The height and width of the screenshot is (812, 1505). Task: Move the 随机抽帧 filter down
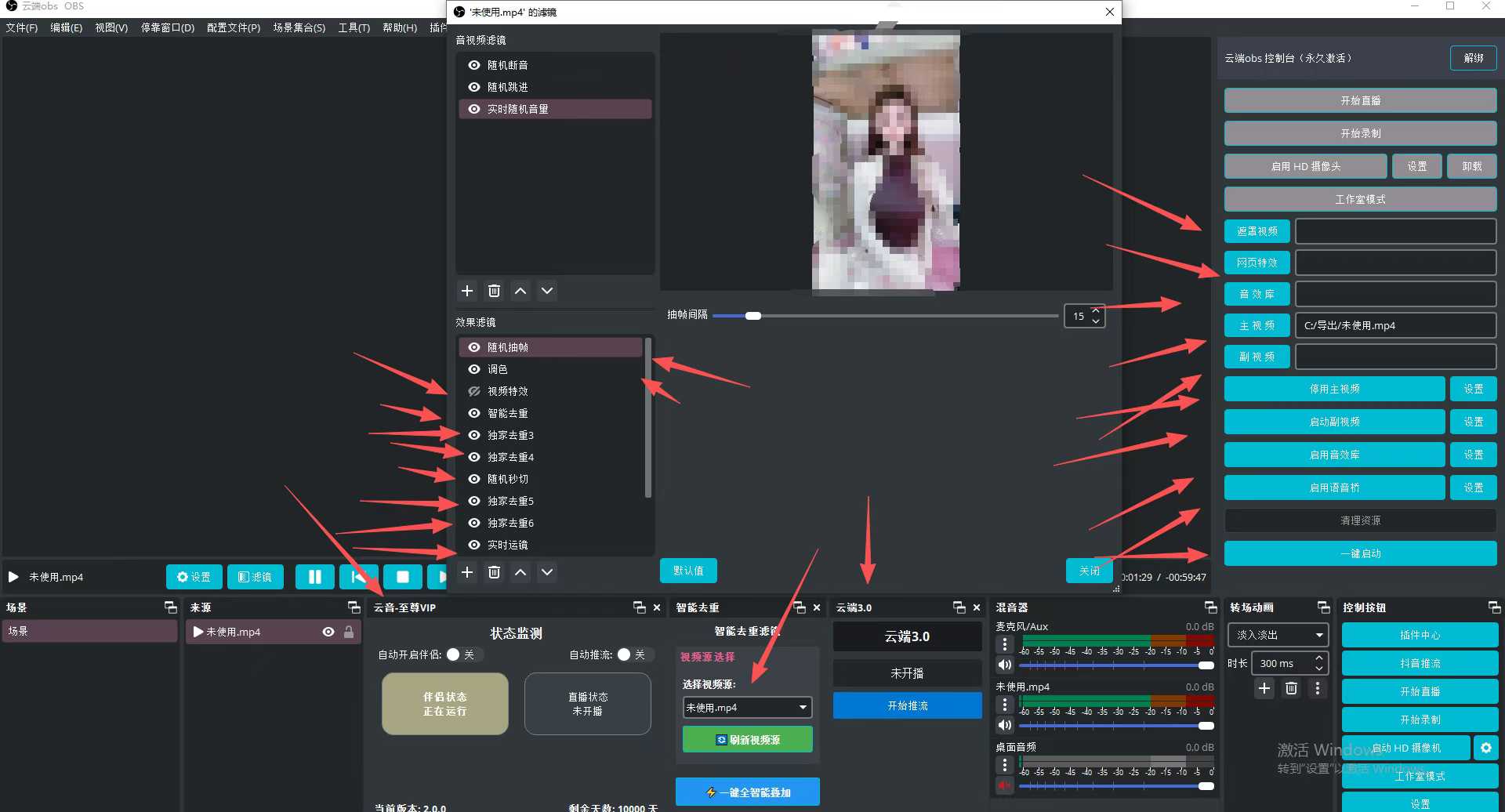pyautogui.click(x=546, y=572)
